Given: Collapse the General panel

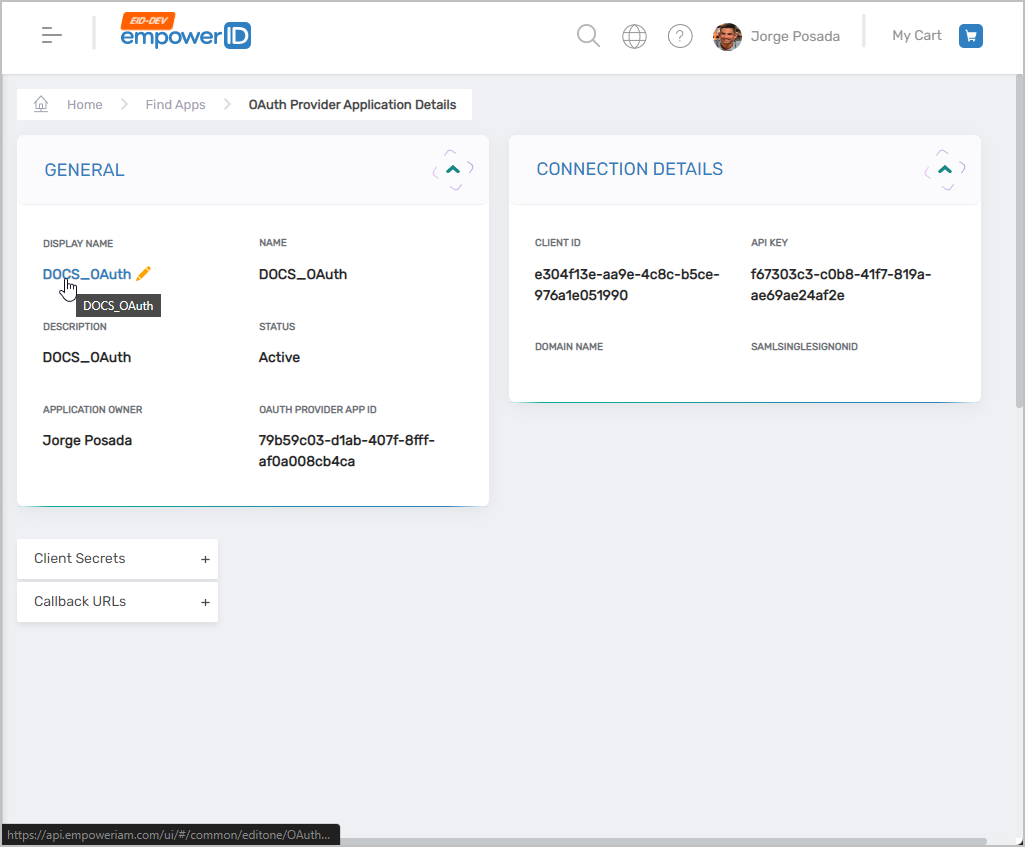Looking at the screenshot, I should tap(453, 170).
